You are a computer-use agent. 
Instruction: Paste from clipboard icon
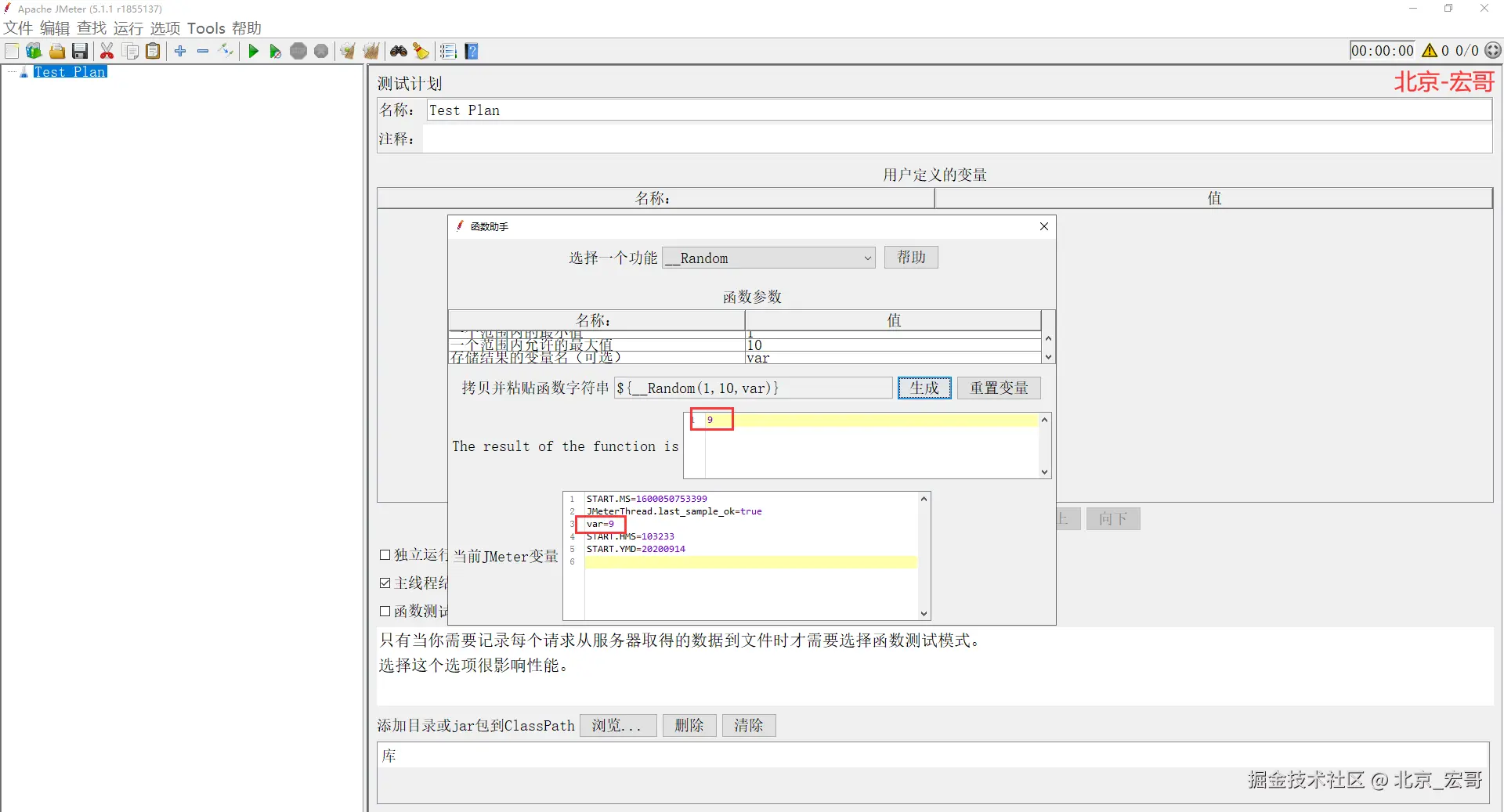(x=154, y=51)
